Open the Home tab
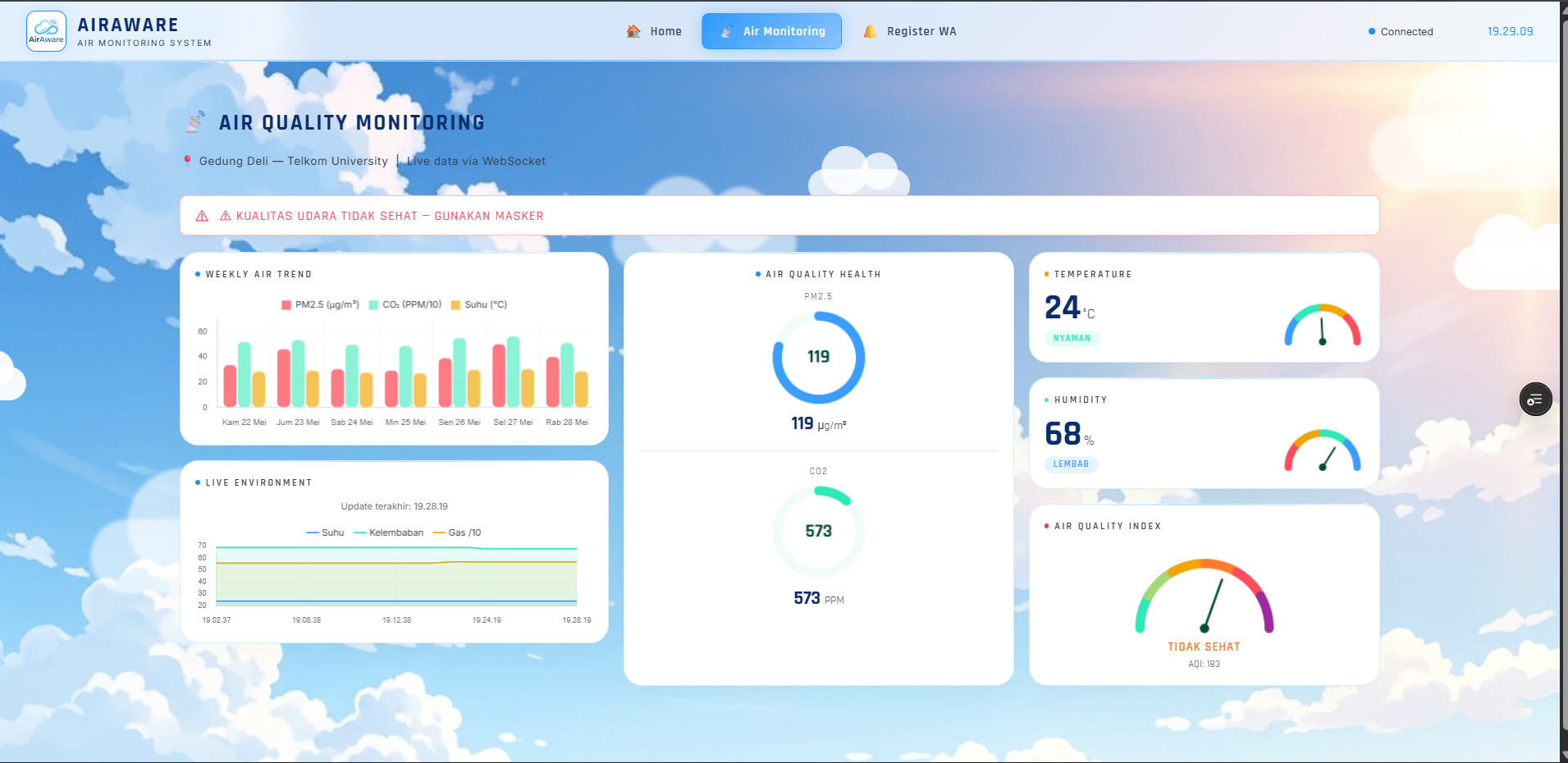Screen dimensions: 1568x763 pos(654,31)
